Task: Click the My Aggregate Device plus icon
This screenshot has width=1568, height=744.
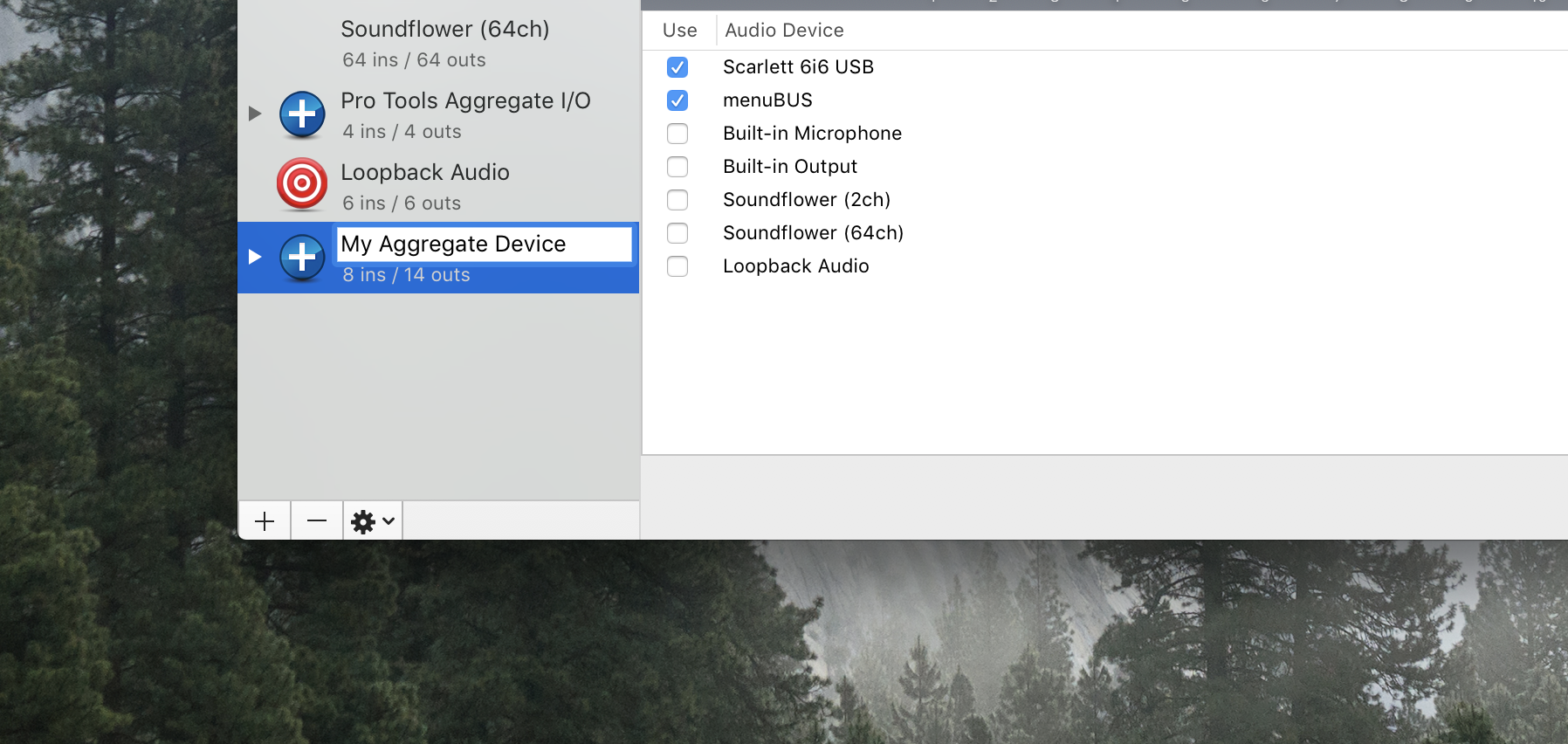Action: coord(302,258)
